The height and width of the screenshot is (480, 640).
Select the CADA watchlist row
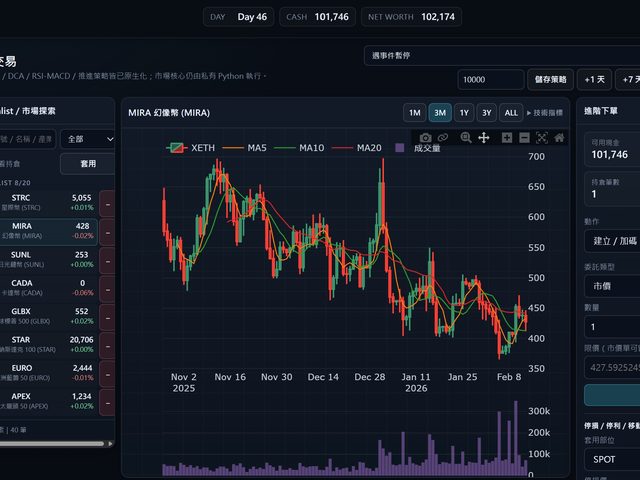48,289
